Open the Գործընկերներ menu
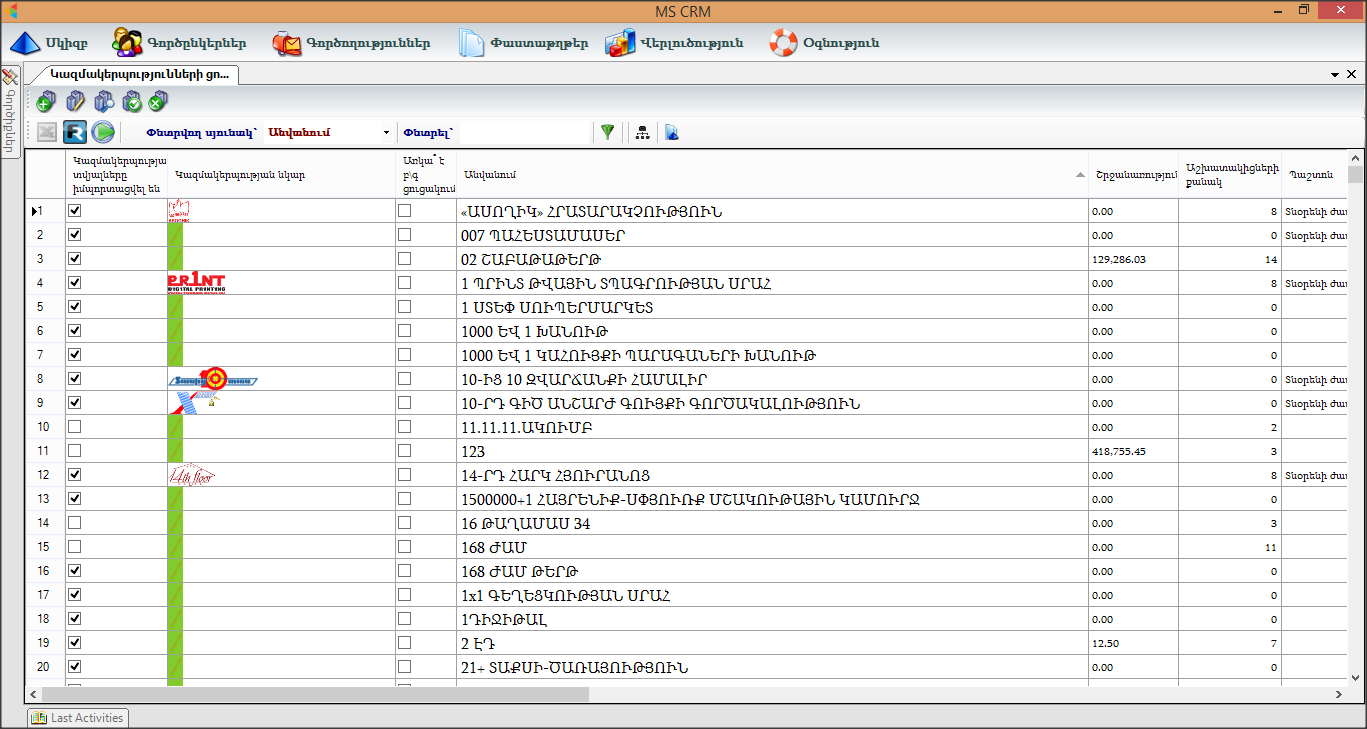Image resolution: width=1367 pixels, height=729 pixels. click(178, 44)
